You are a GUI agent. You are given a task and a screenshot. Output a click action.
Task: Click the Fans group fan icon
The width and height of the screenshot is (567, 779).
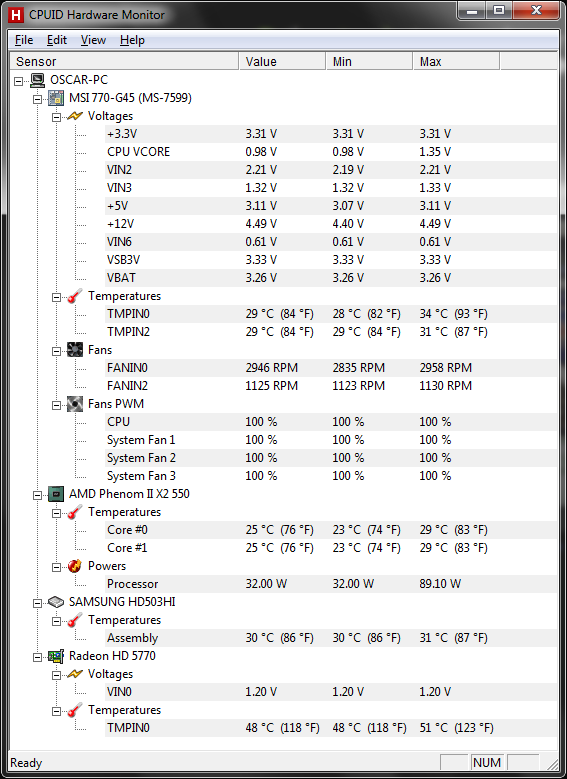coord(75,350)
